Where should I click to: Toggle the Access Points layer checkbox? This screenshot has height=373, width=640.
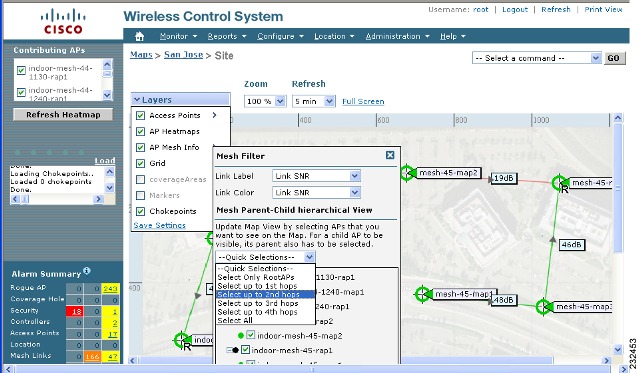(140, 115)
